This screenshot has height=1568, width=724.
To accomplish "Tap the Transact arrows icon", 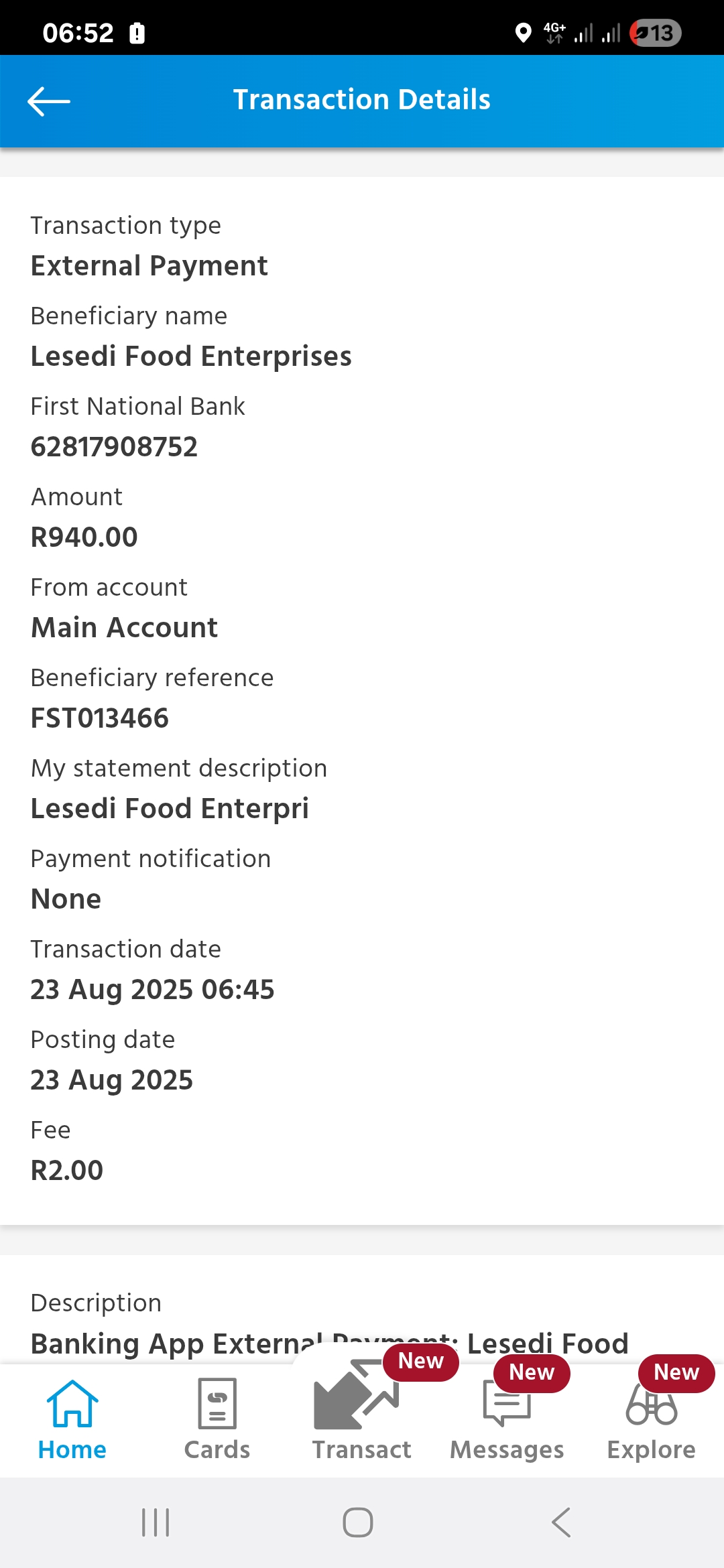I will [355, 1396].
